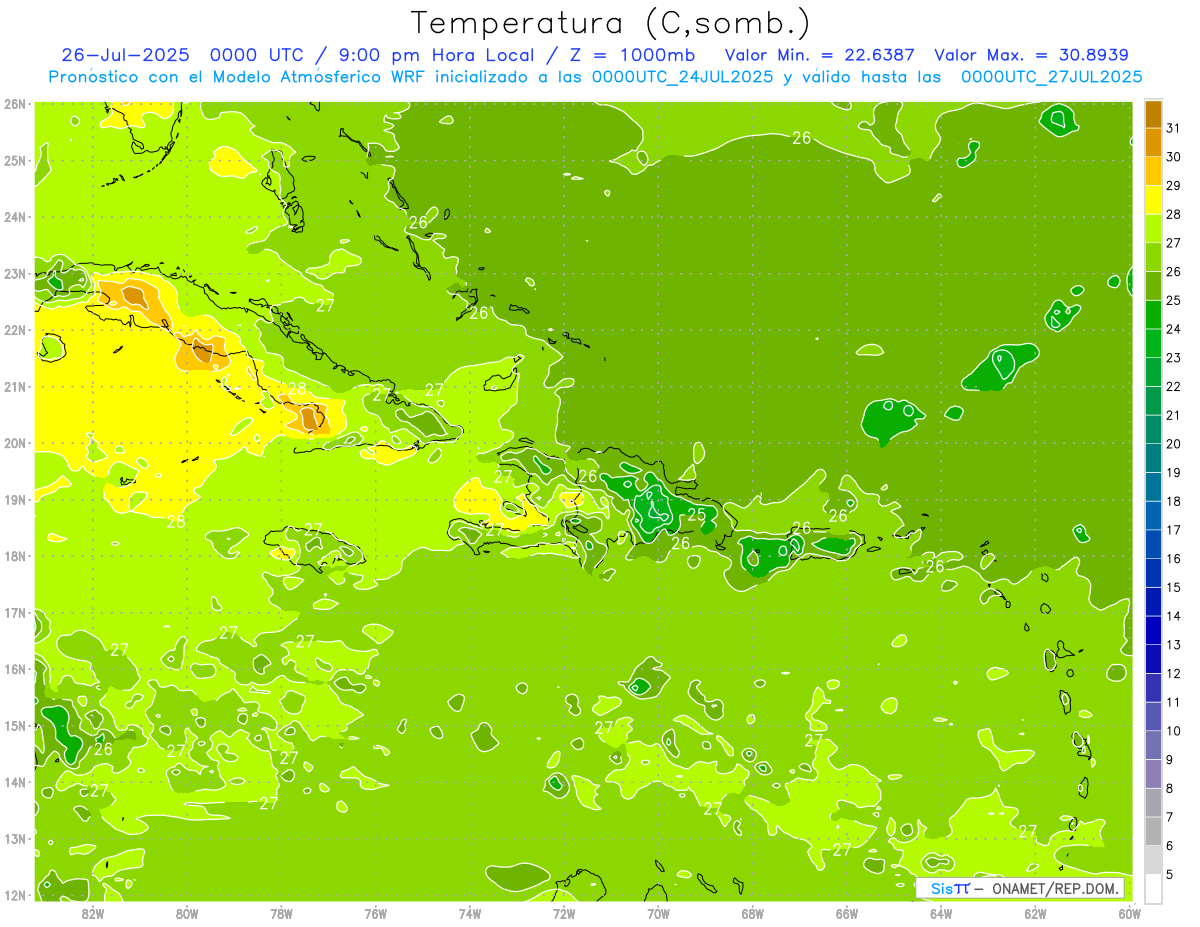Click the SisPi ONAMET/REP.DOM. logo box

[x=1020, y=888]
